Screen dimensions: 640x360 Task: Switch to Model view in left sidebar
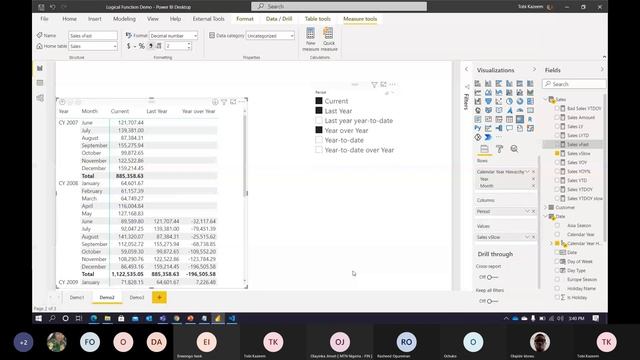pyautogui.click(x=40, y=98)
